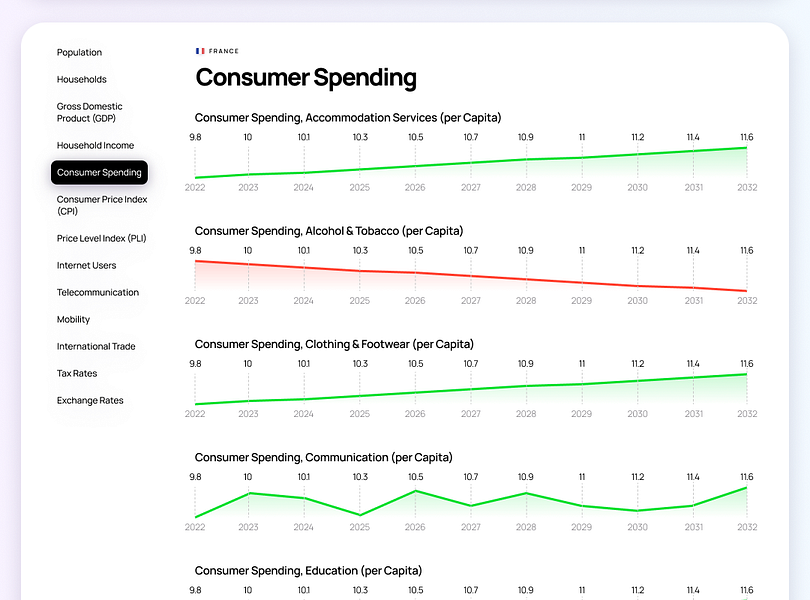Click the France flag icon
This screenshot has height=600, width=810.
pos(200,51)
